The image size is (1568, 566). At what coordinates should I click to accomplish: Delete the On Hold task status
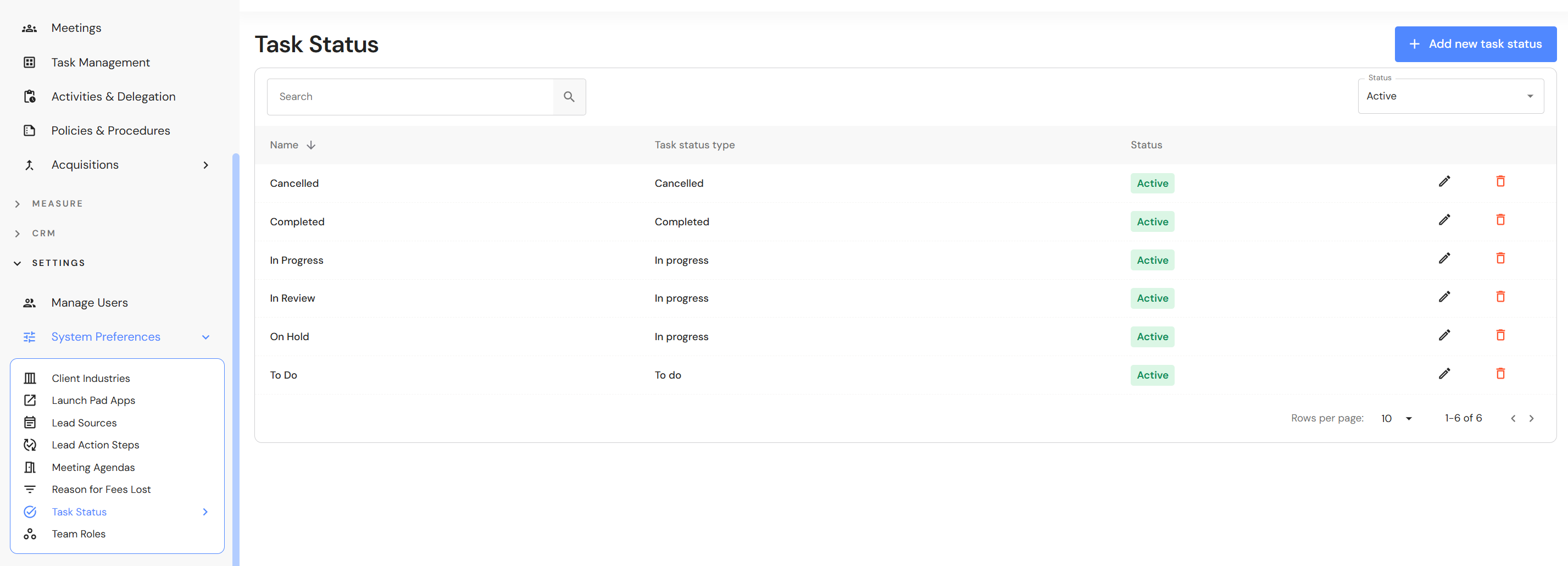pos(1500,335)
